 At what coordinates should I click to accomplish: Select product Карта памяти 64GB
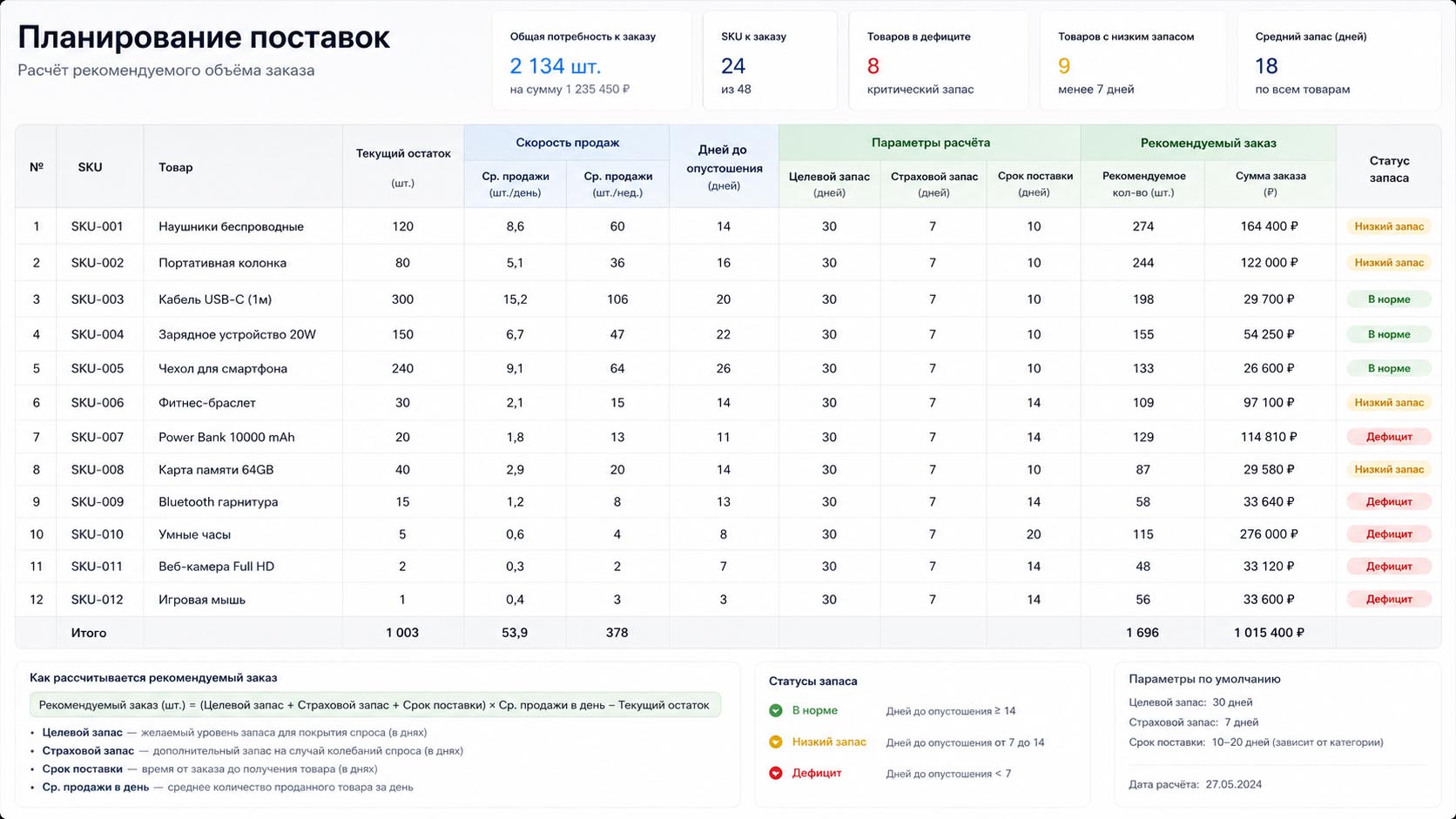click(216, 470)
